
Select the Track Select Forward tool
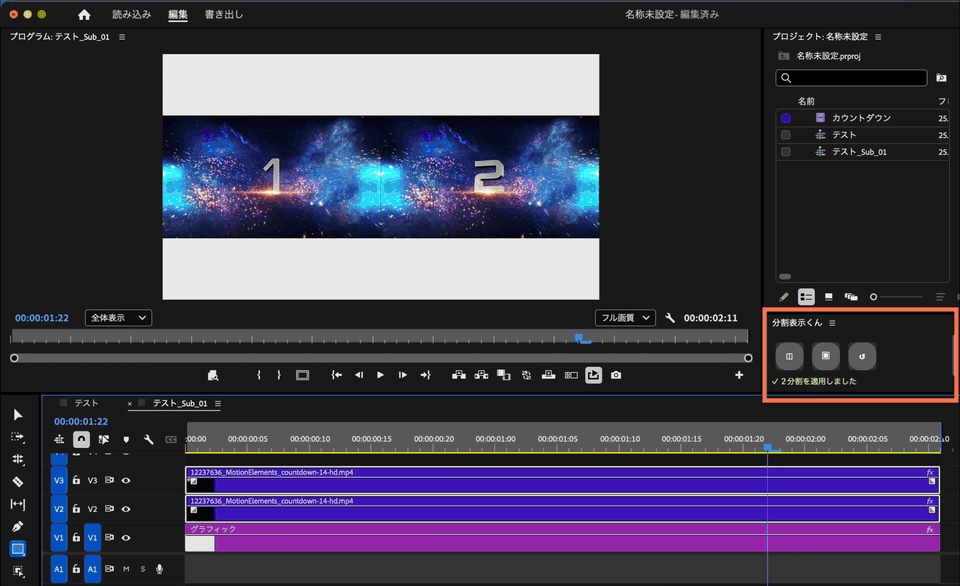(x=18, y=437)
